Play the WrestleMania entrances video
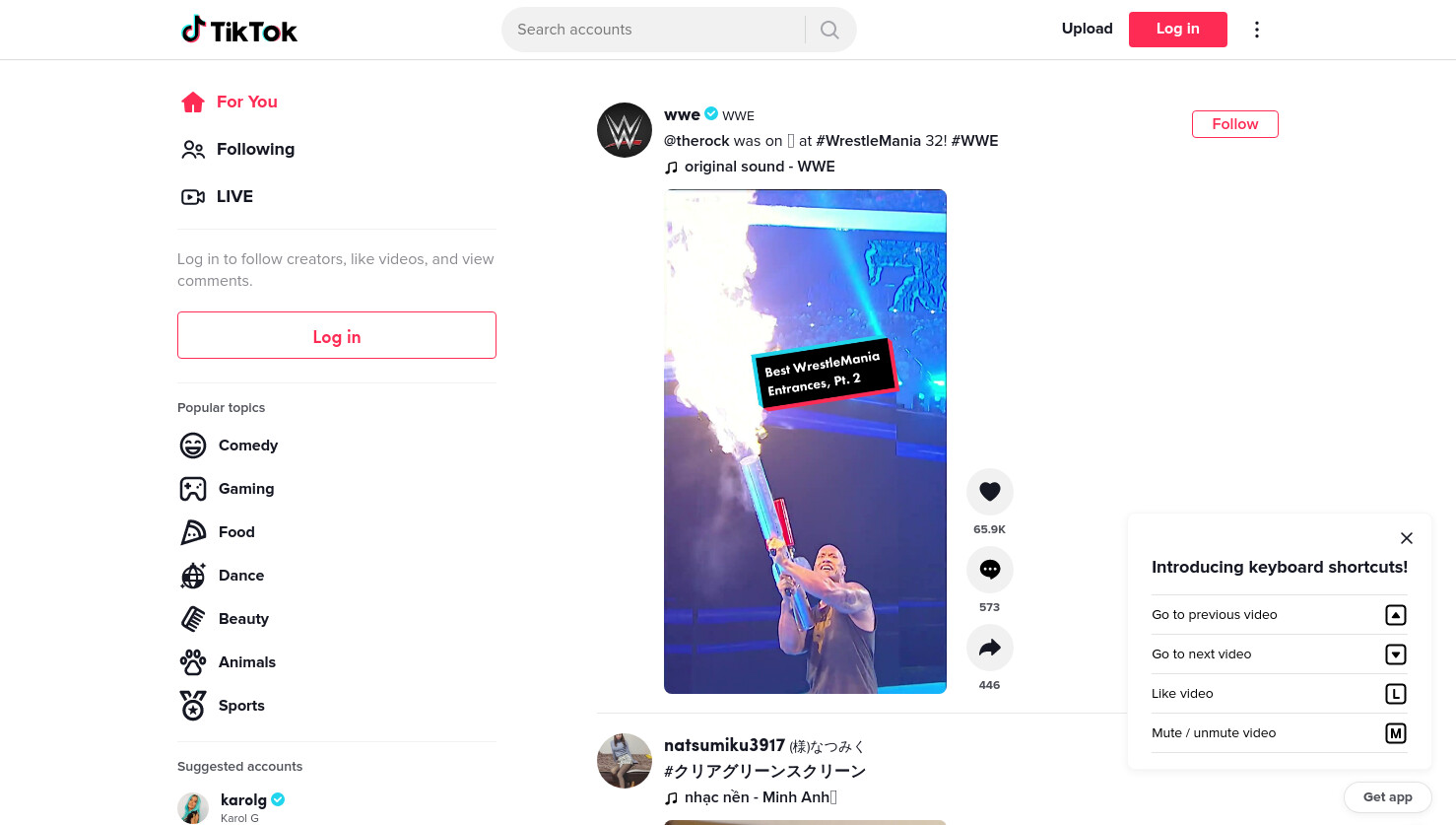This screenshot has height=825, width=1456. (x=805, y=442)
